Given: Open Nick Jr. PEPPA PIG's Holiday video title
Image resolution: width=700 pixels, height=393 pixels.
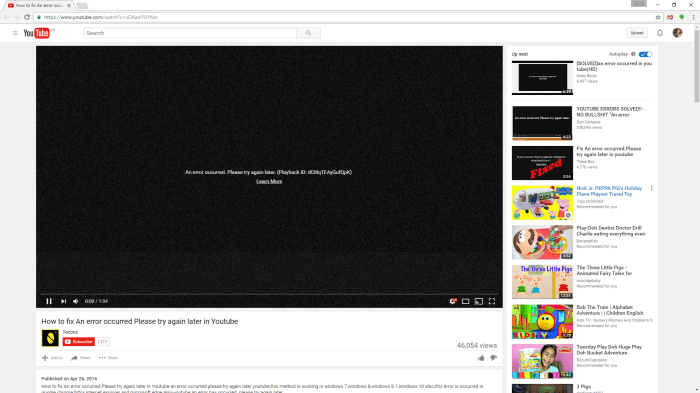Looking at the screenshot, I should point(609,191).
